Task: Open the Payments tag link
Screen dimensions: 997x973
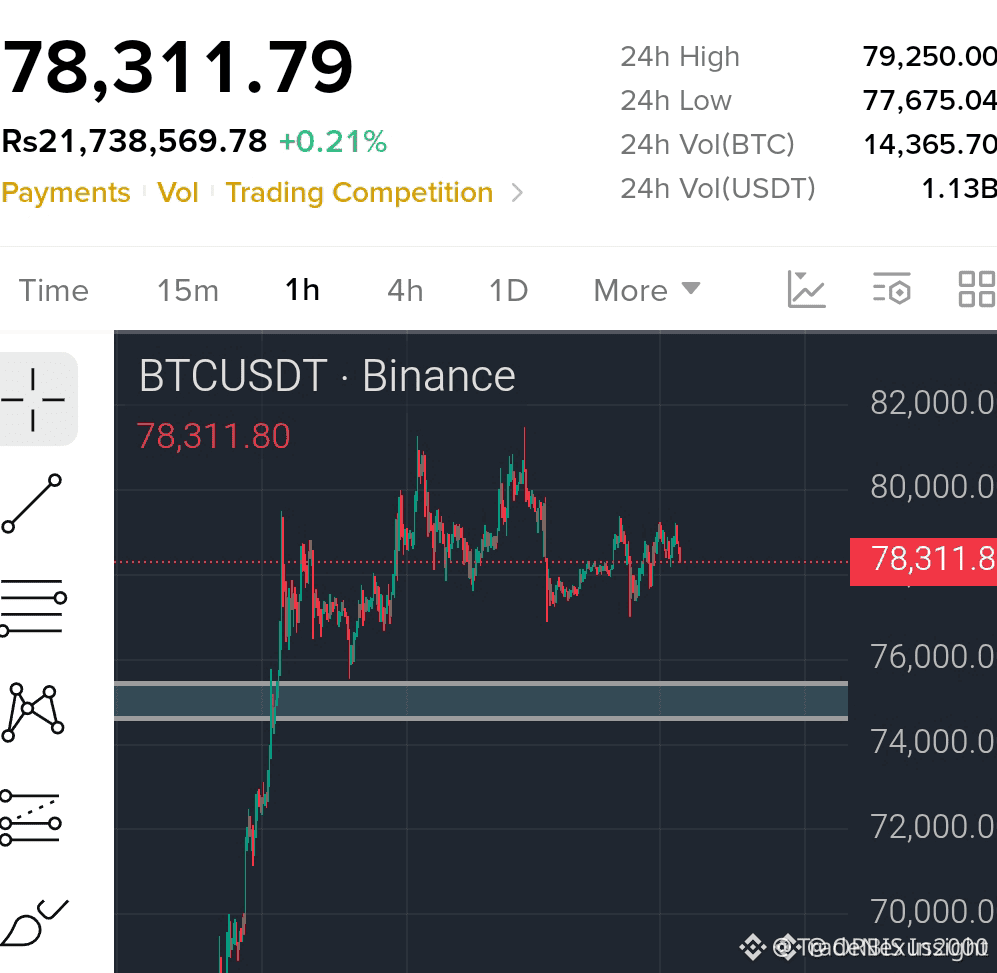Action: click(65, 193)
